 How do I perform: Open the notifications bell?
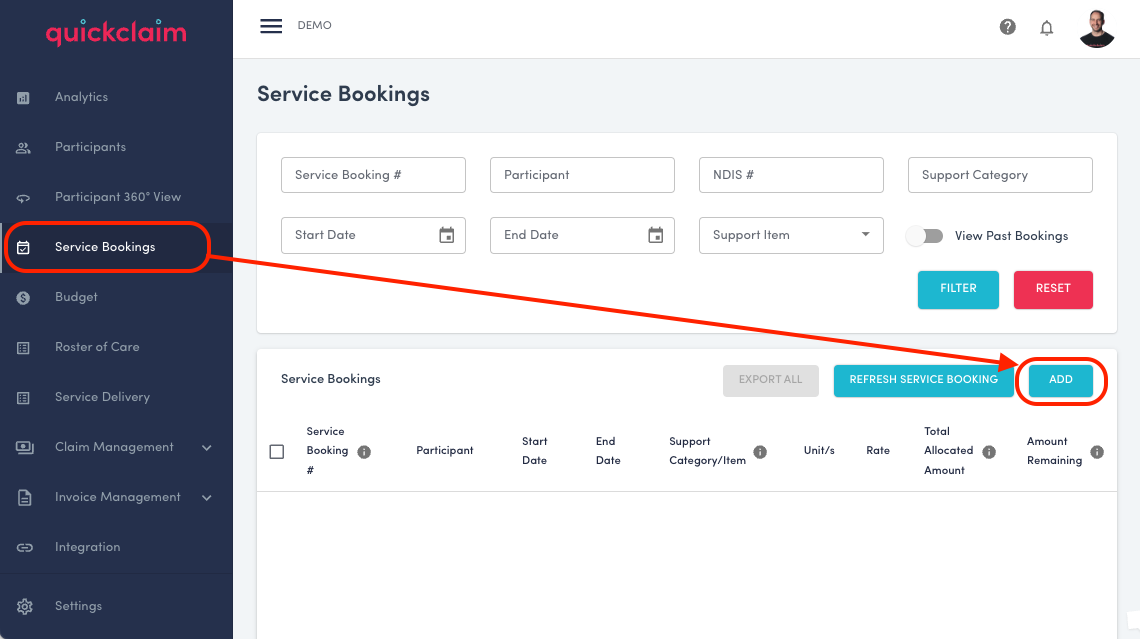1046,28
